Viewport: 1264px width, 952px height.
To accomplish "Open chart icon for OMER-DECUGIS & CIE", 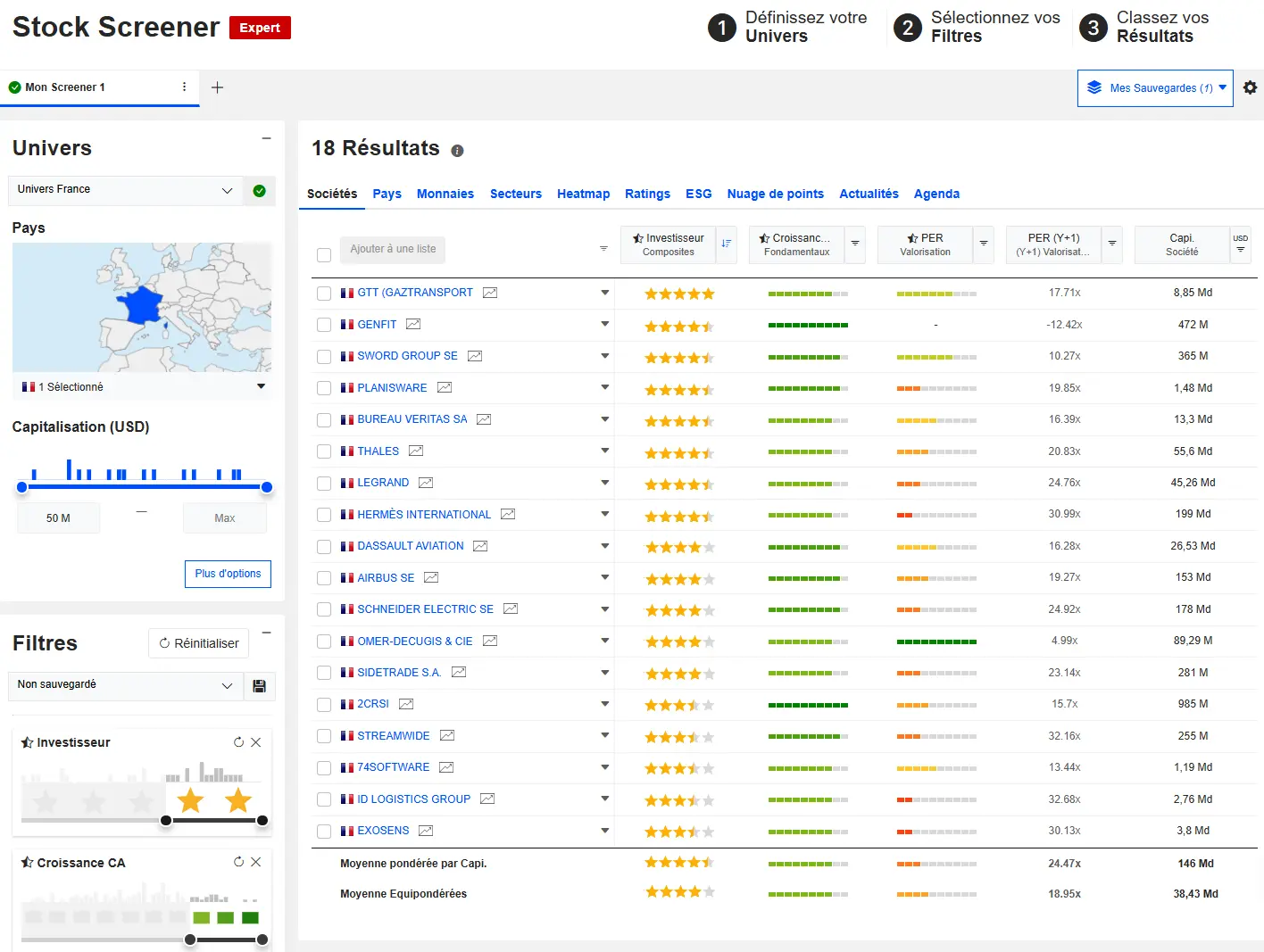I will pyautogui.click(x=490, y=642).
